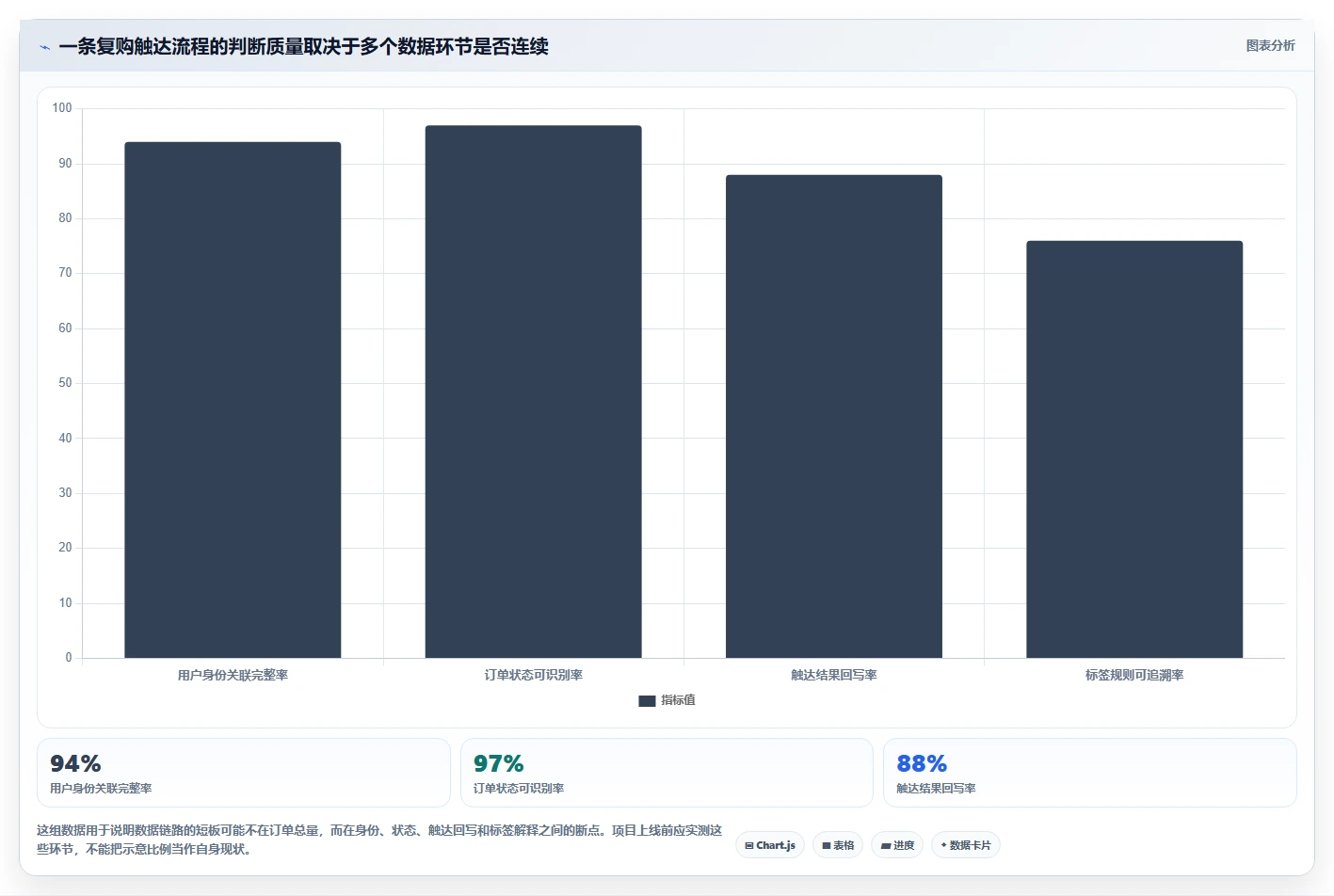
Task: Click the 97% data card
Action: click(667, 773)
